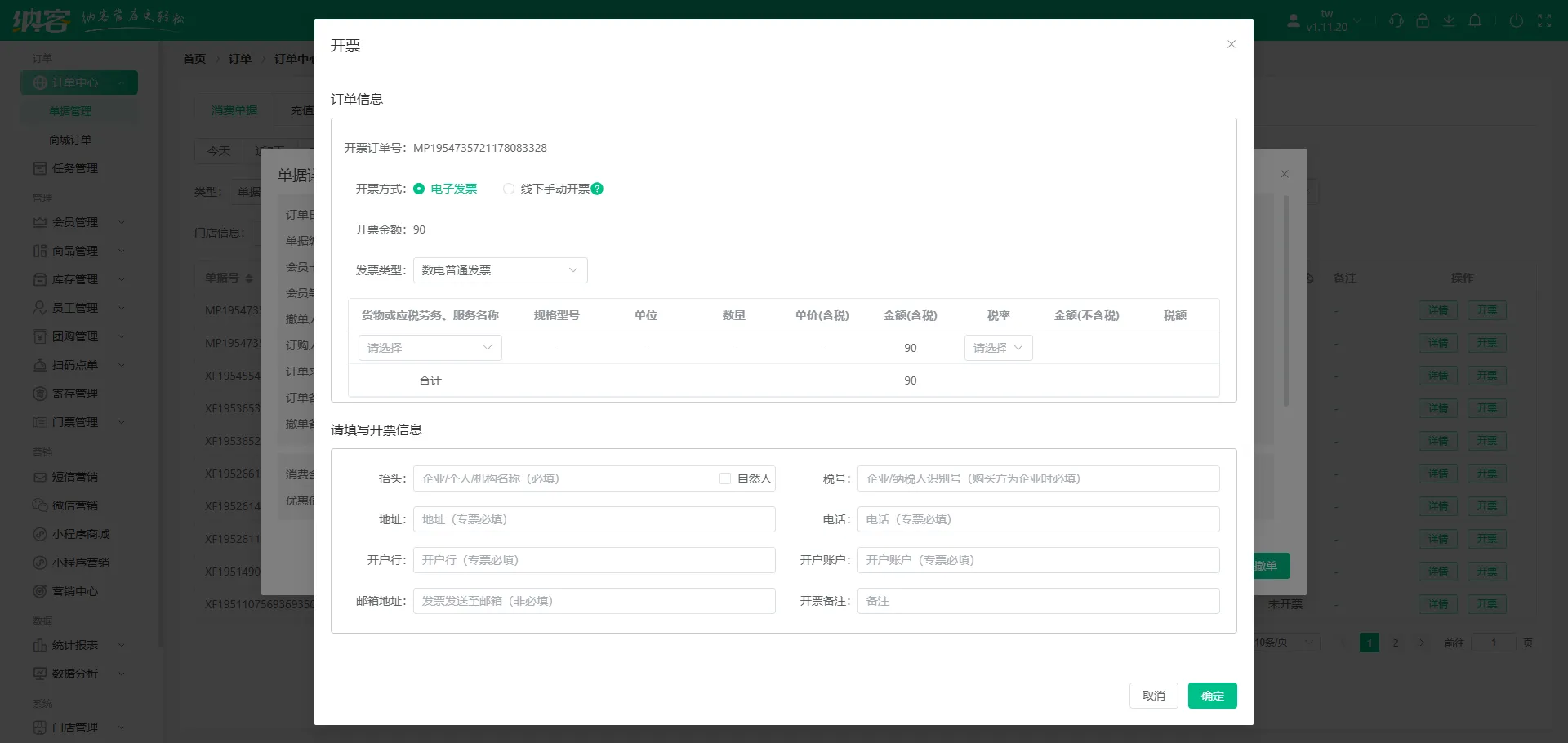Click the 确定 confirm button
The image size is (1568, 743).
[1212, 696]
